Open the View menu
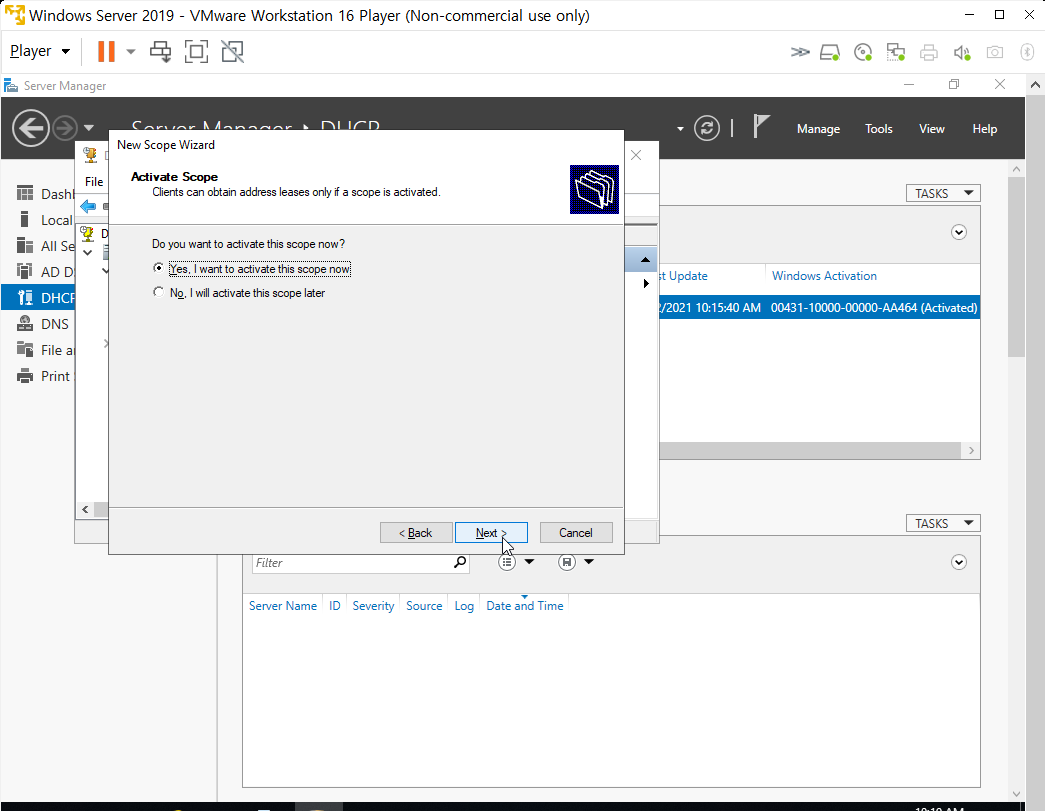The height and width of the screenshot is (811, 1045). [x=931, y=129]
